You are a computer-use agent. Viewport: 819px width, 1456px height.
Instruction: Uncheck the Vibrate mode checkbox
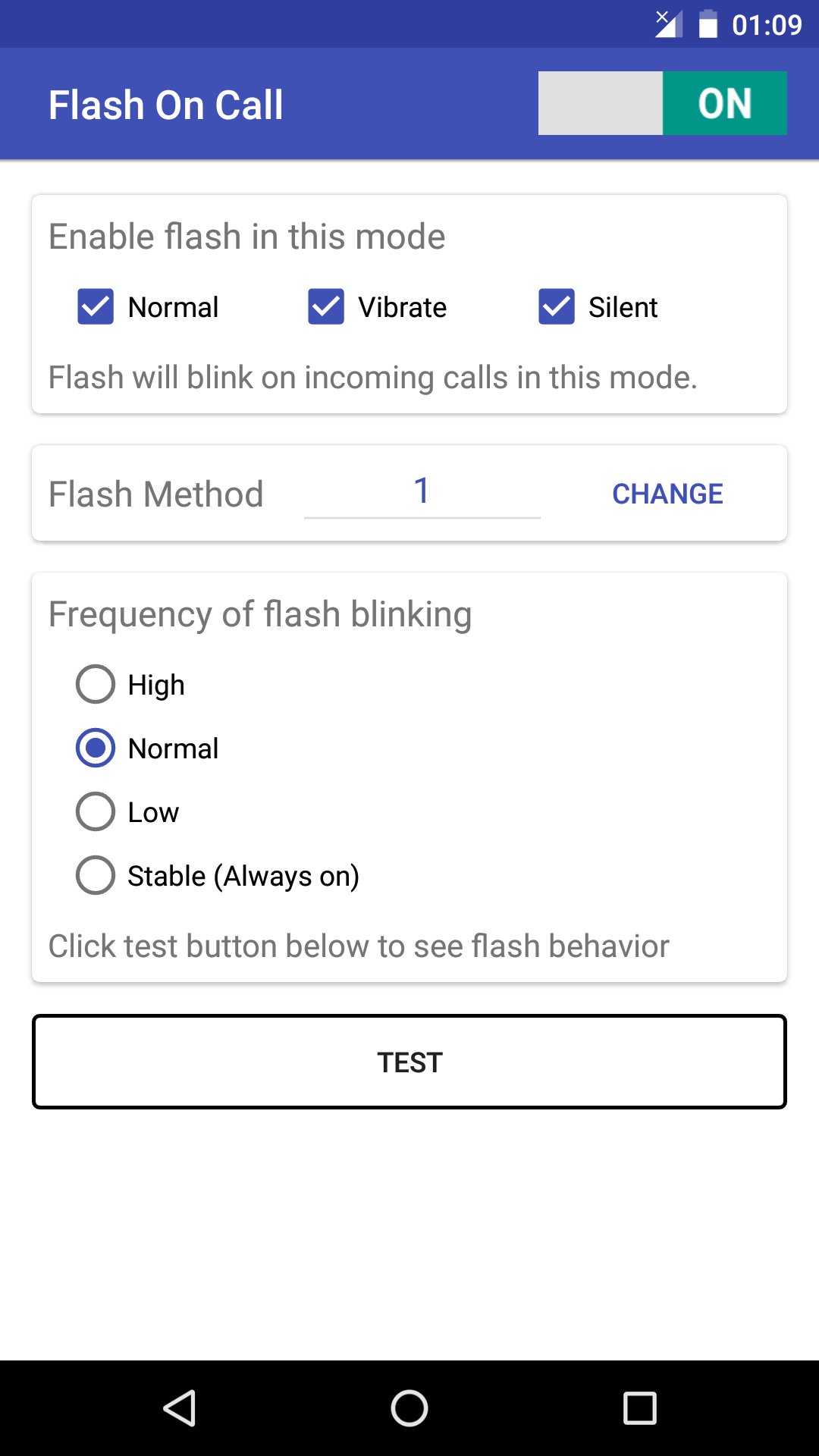coord(326,307)
